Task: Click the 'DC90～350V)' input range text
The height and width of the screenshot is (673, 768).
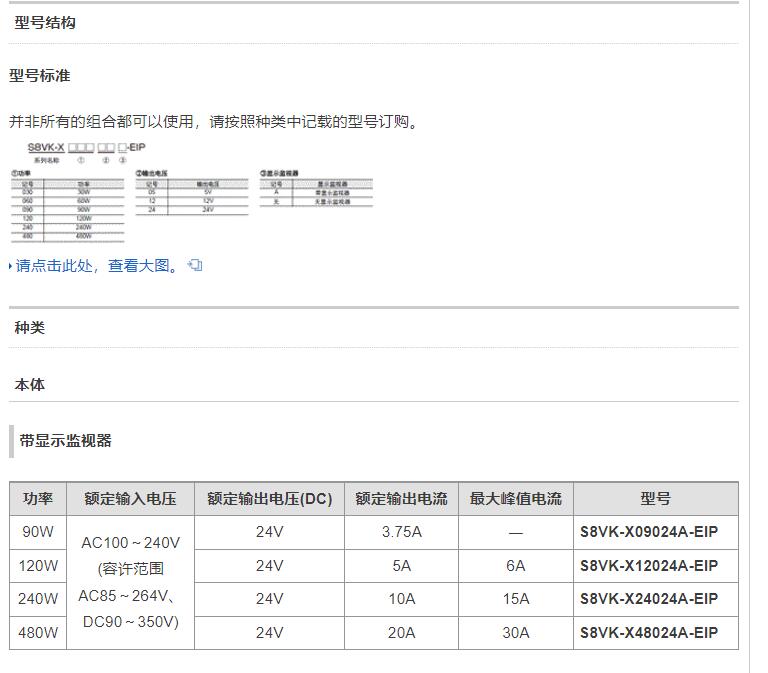Action: pos(130,622)
